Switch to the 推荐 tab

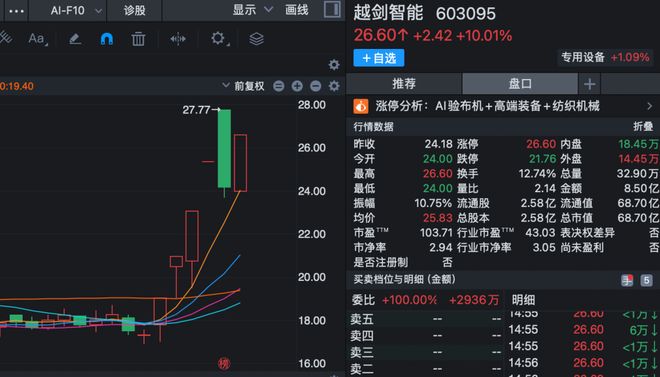tap(404, 84)
